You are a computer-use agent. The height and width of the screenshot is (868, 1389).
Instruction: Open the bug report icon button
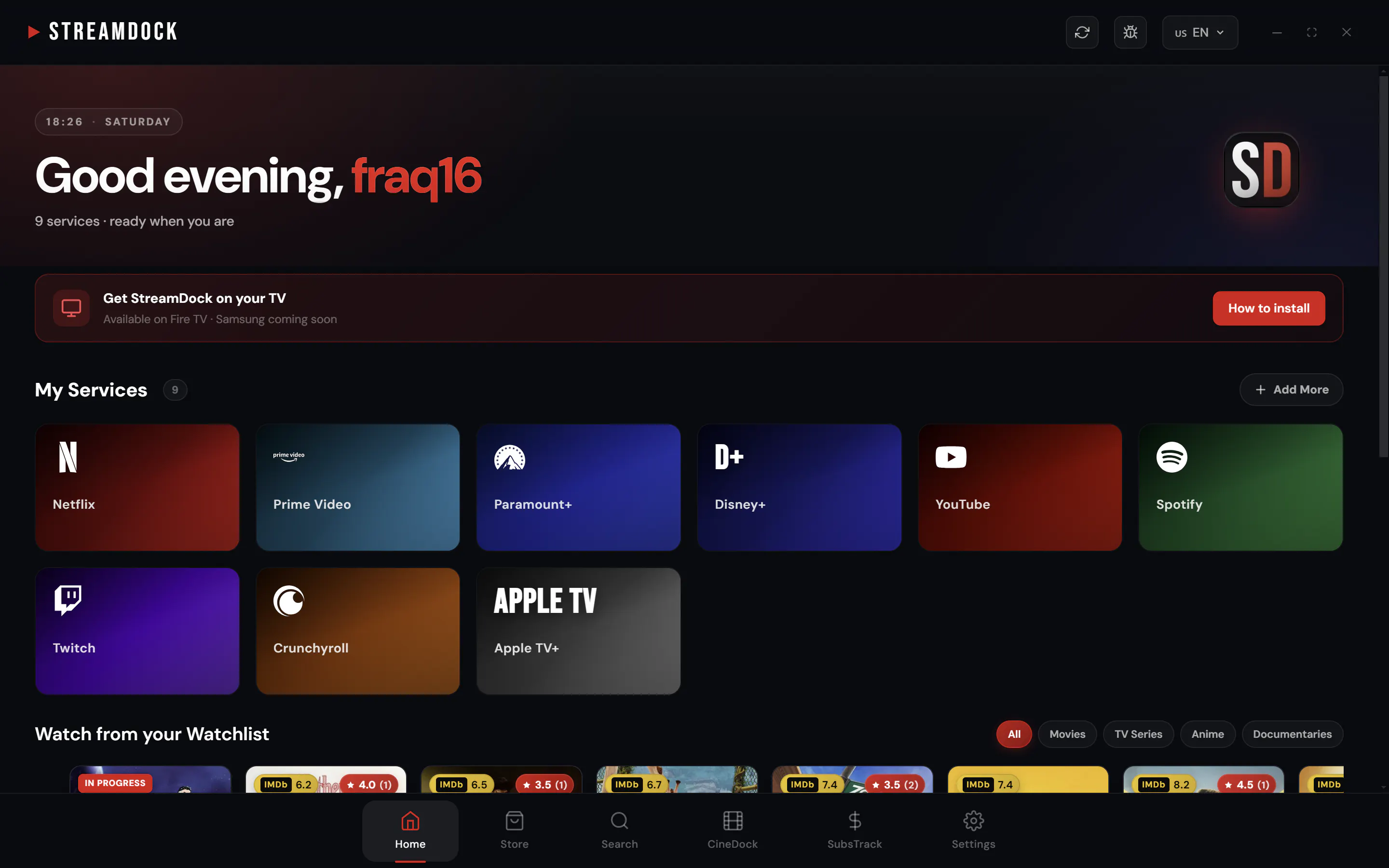click(1130, 32)
